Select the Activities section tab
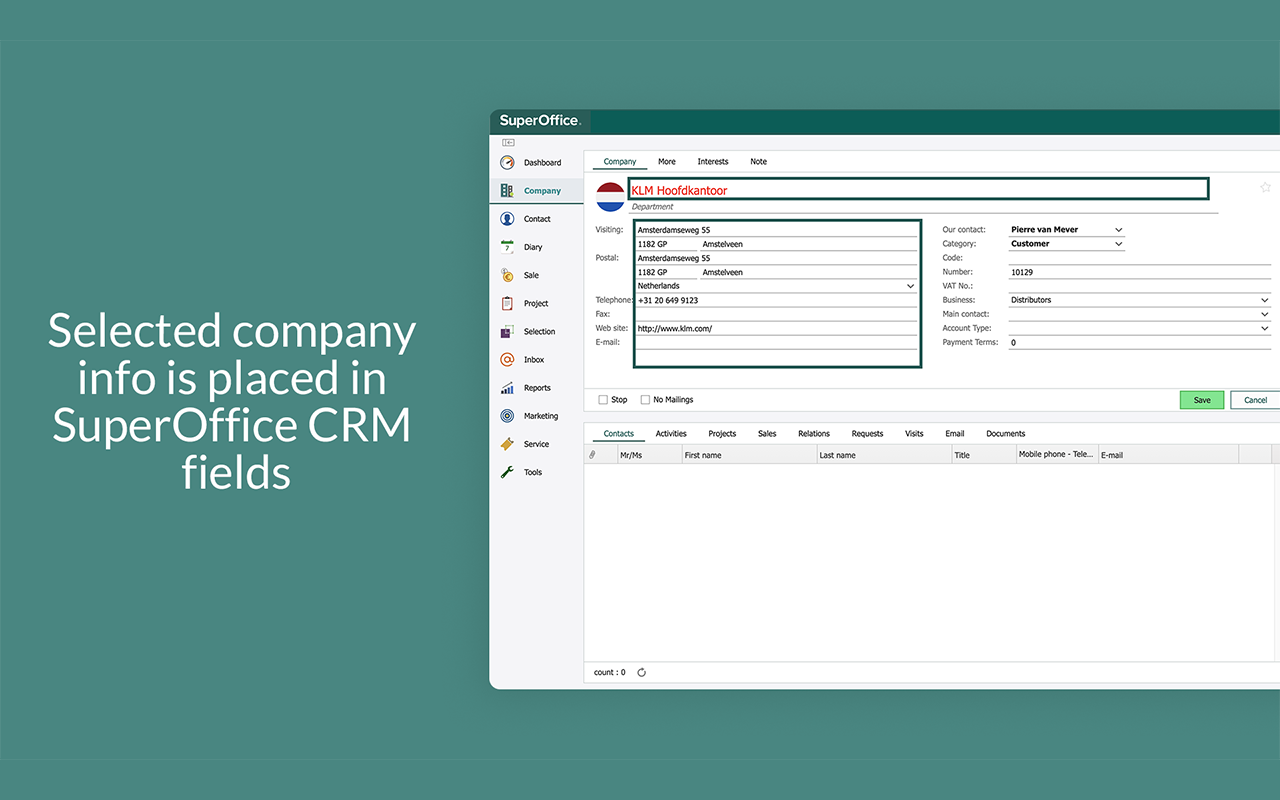 pyautogui.click(x=671, y=433)
